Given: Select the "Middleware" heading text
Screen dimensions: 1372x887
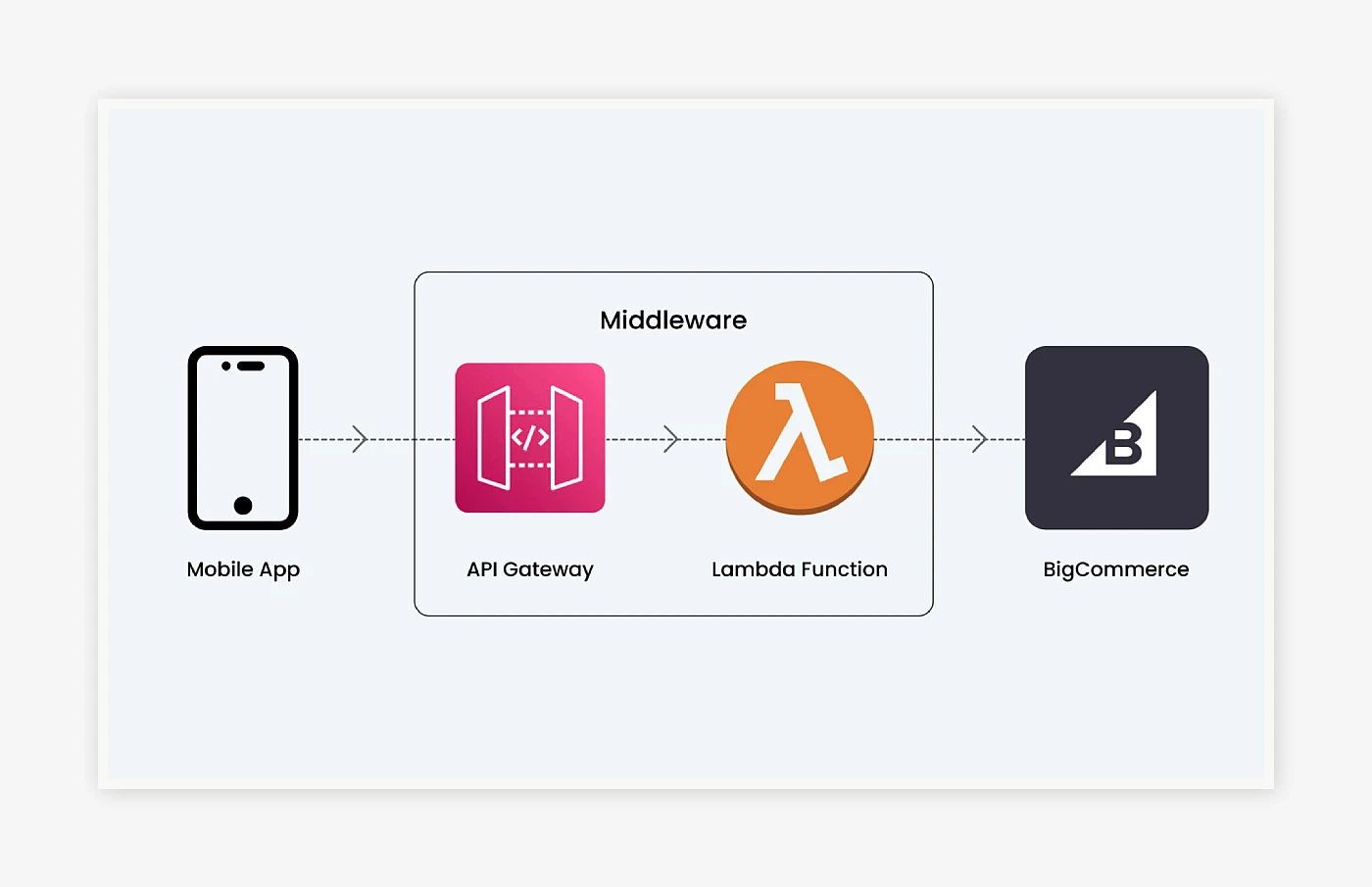Looking at the screenshot, I should [x=673, y=320].
